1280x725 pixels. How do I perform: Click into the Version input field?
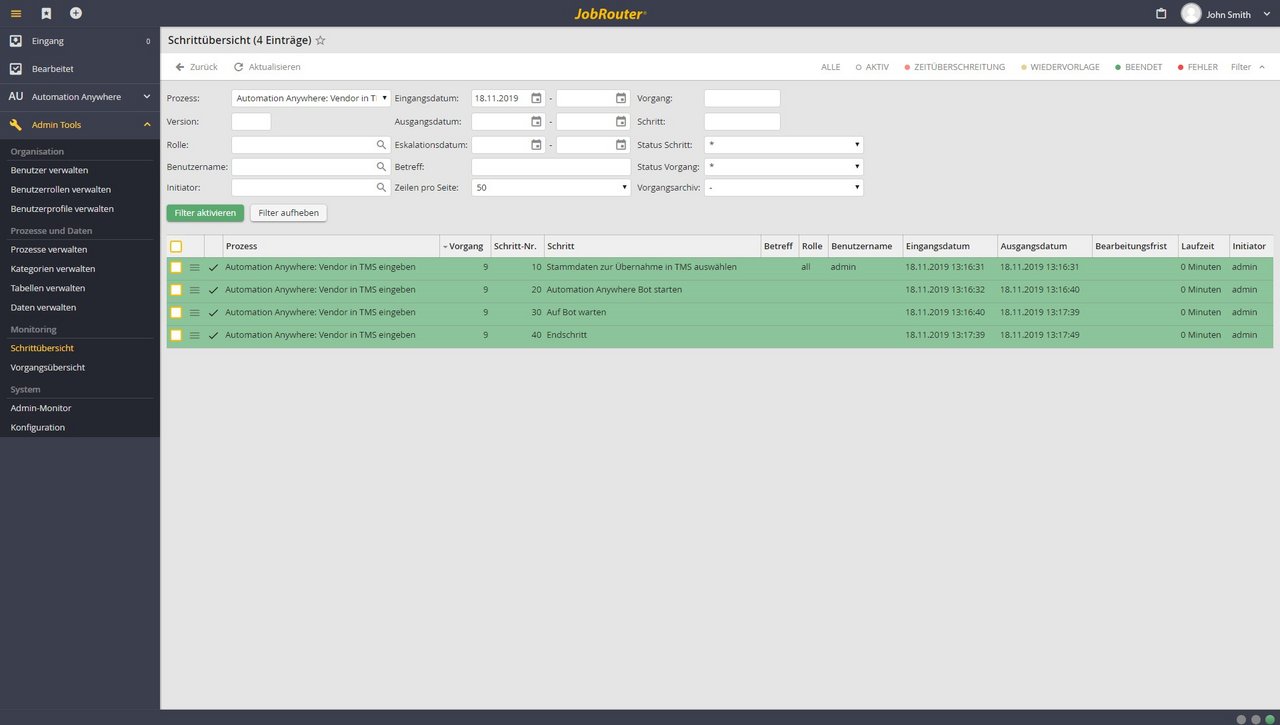(251, 121)
